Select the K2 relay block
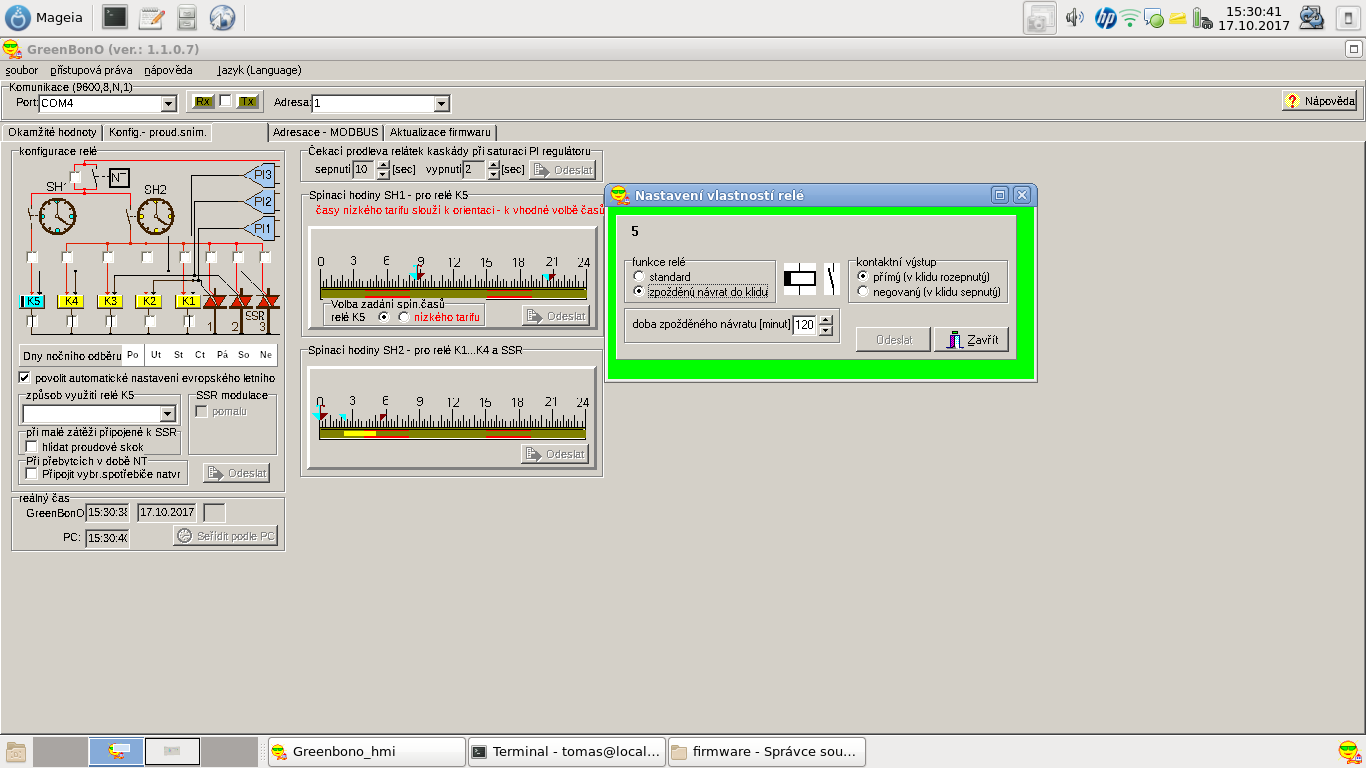 coord(148,301)
